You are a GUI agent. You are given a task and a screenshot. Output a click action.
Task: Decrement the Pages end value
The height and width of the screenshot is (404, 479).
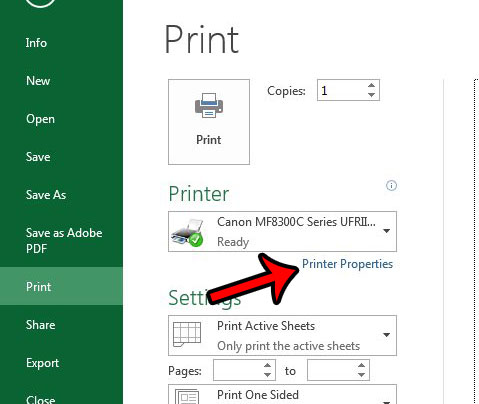[361, 375]
